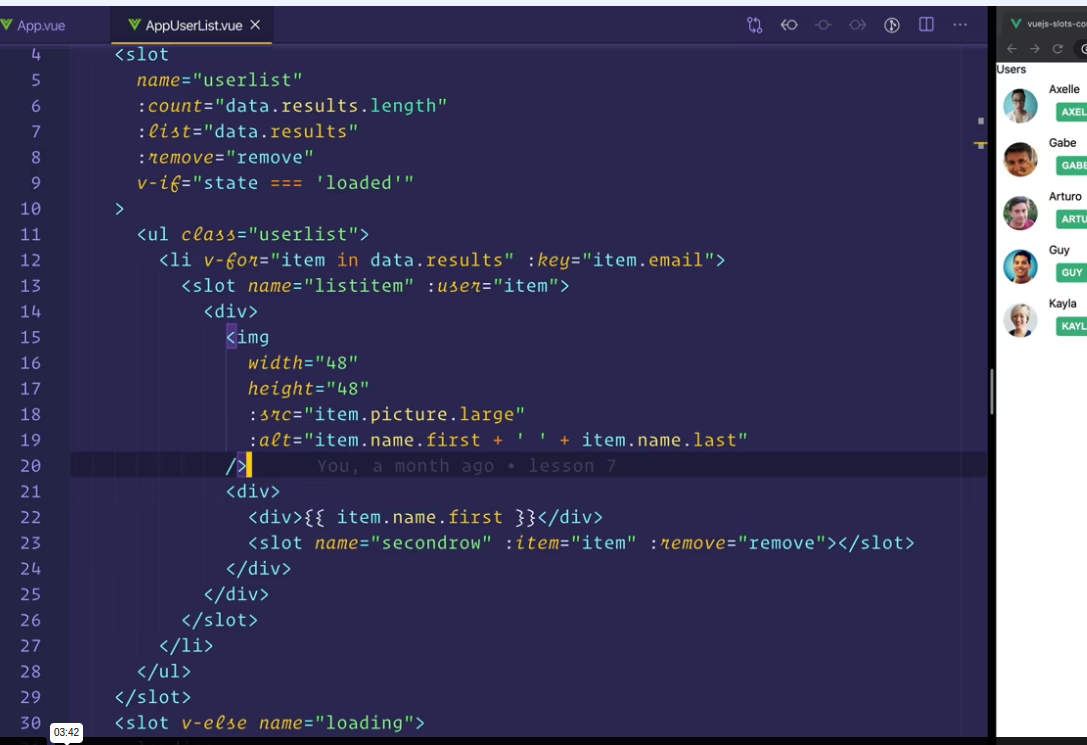
Task: Go back in the browser window
Action: point(1011,49)
